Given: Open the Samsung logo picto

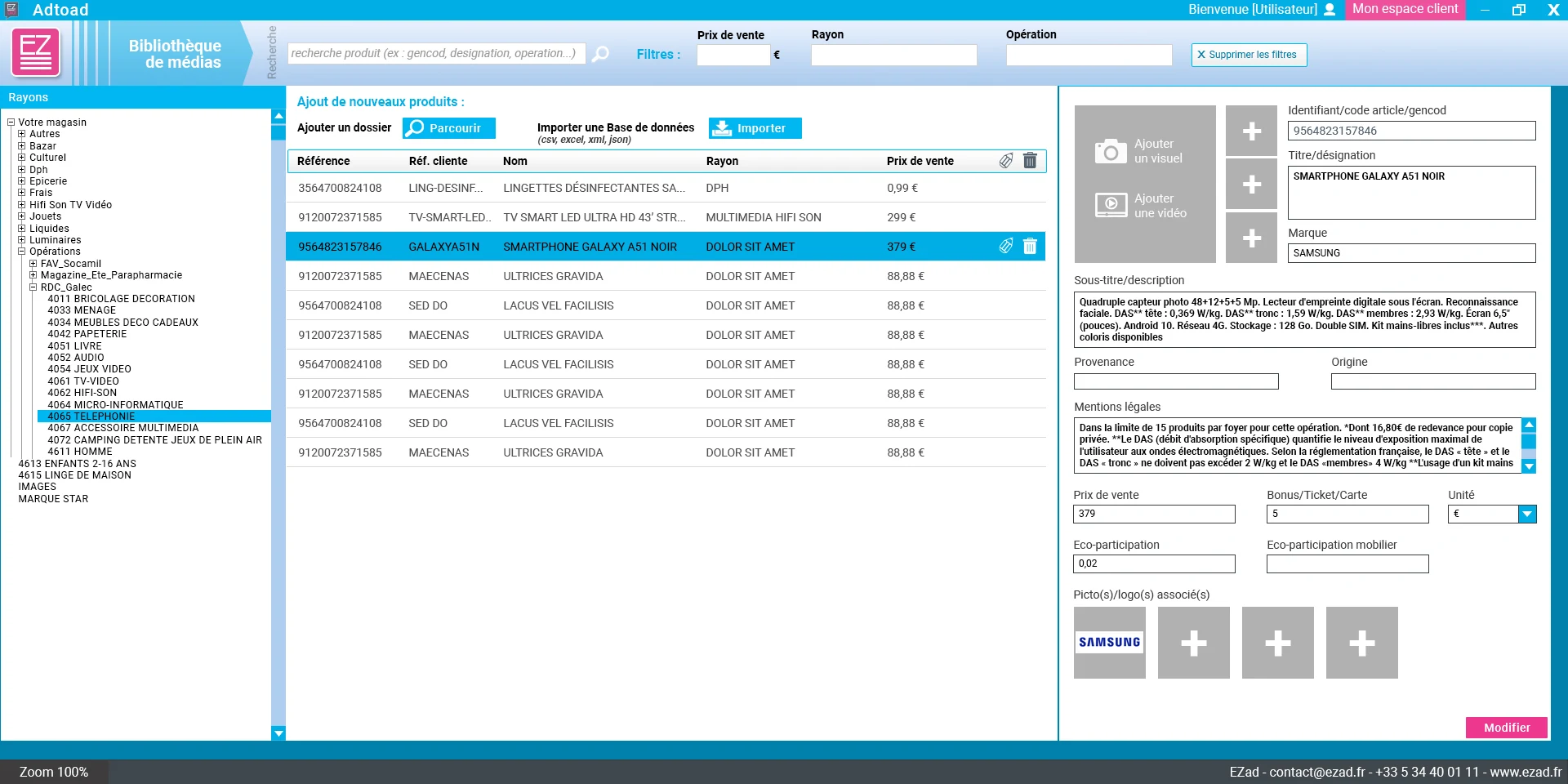Looking at the screenshot, I should (x=1109, y=643).
